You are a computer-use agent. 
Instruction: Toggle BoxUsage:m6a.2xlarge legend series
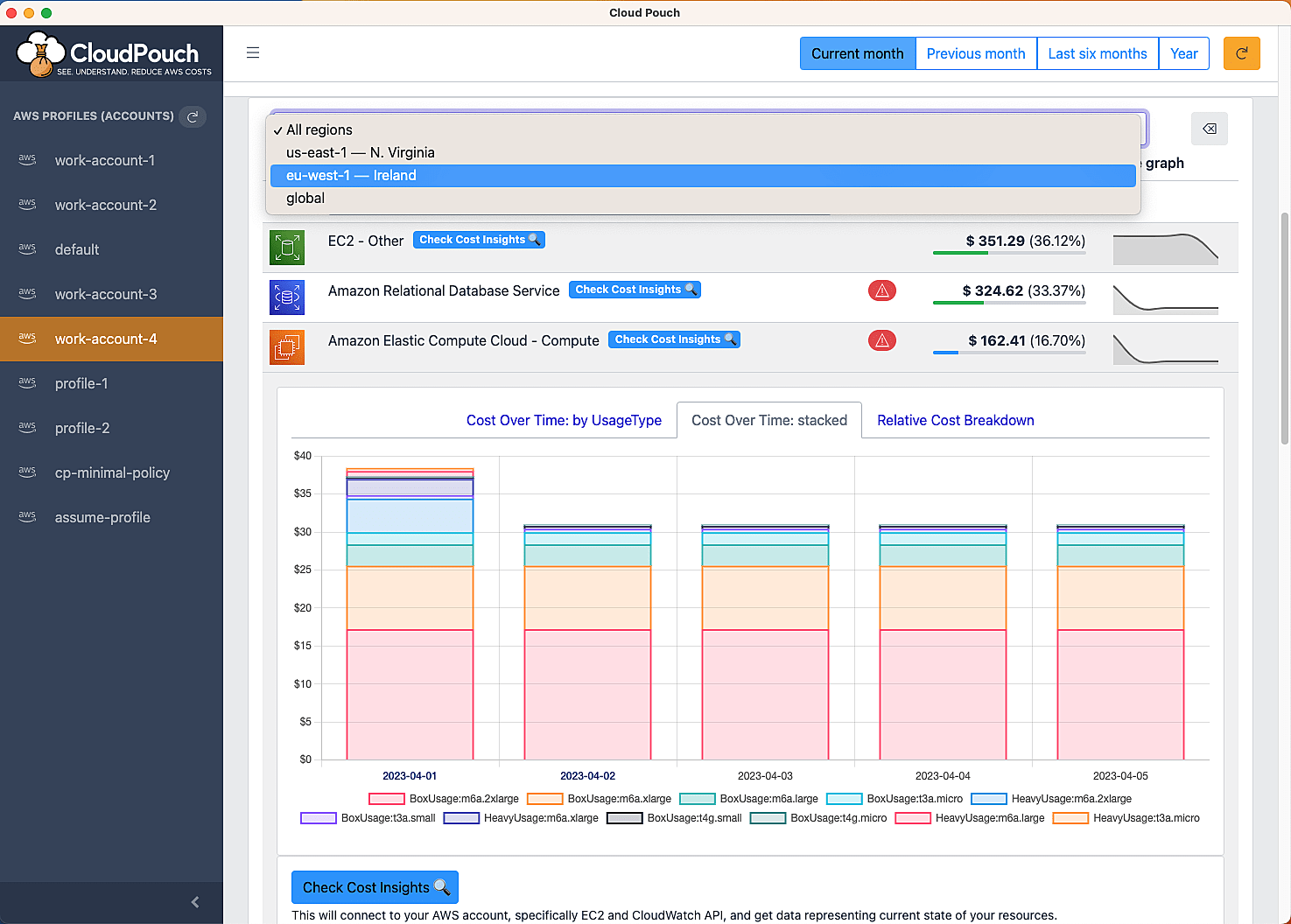[444, 799]
